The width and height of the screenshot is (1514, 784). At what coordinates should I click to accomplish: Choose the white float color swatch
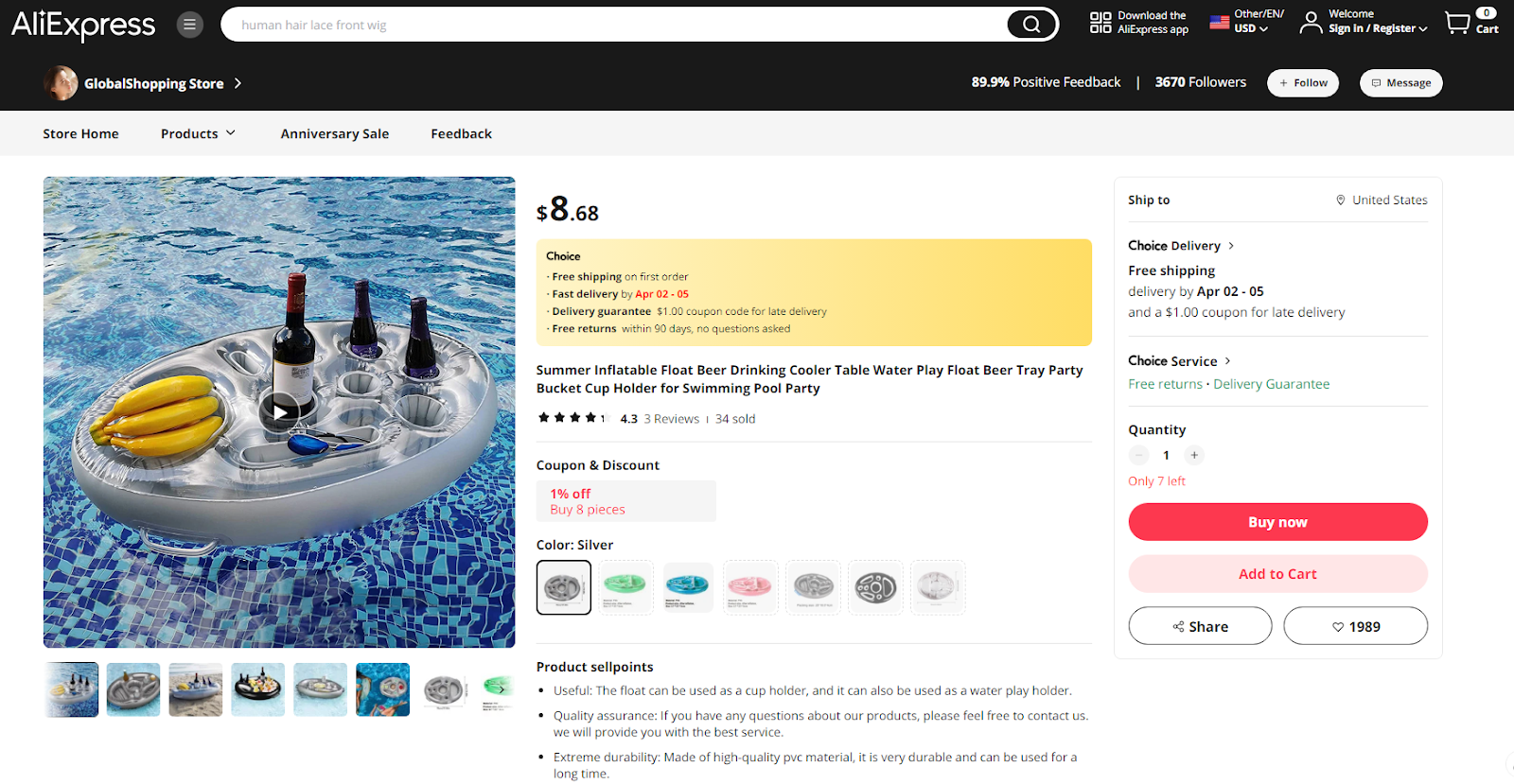click(x=938, y=587)
